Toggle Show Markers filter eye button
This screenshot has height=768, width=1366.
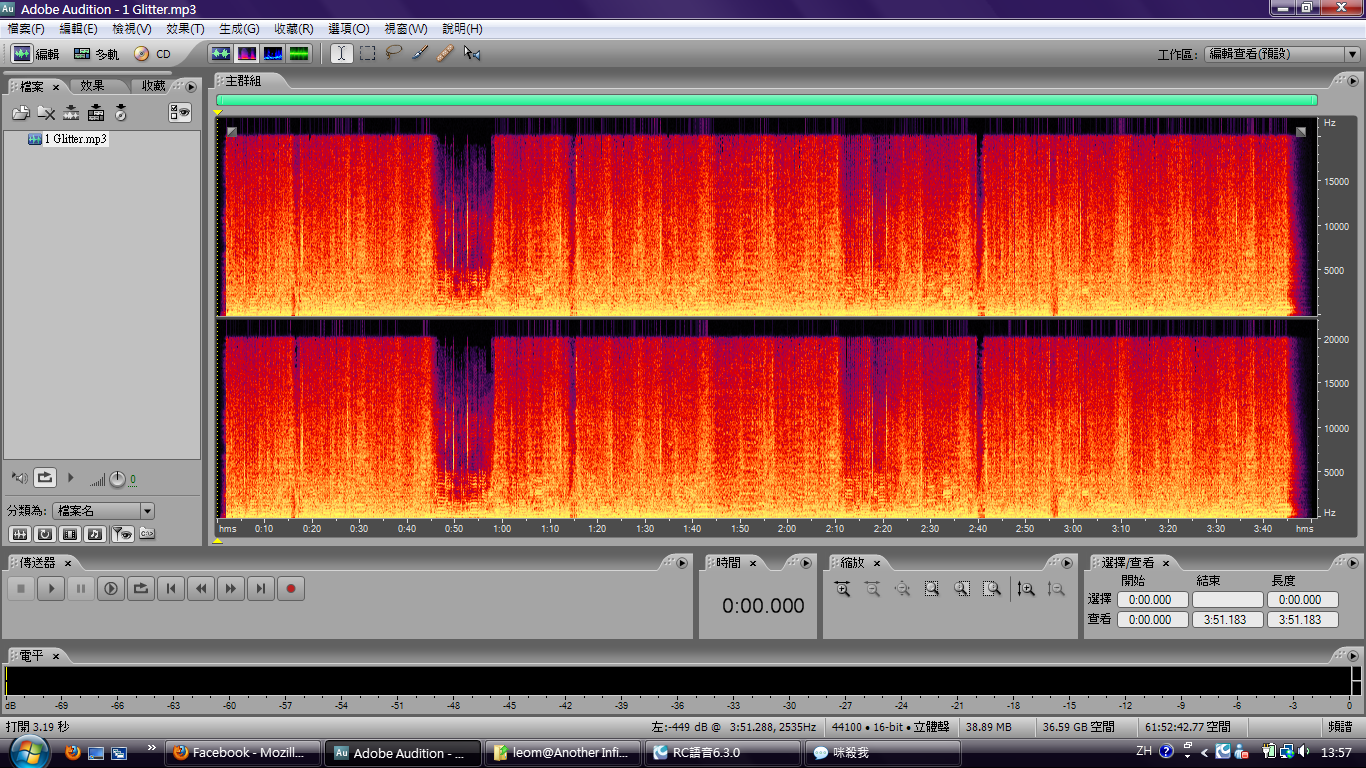click(x=122, y=534)
